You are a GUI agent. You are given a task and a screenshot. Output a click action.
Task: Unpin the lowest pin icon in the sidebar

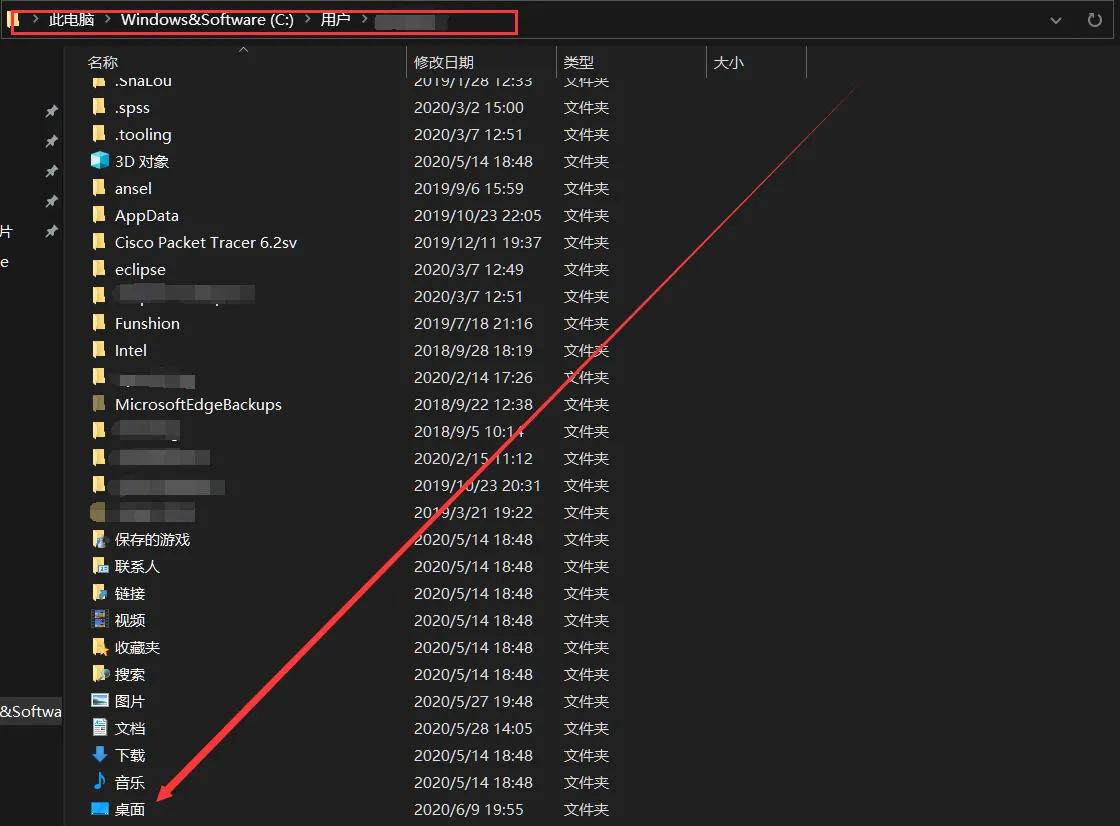click(51, 231)
